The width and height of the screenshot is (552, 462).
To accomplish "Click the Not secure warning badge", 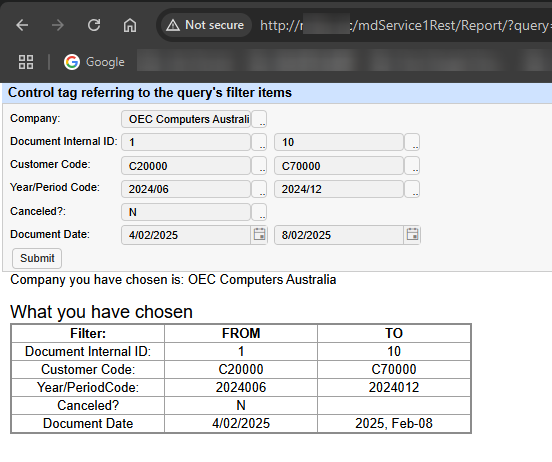I will click(x=206, y=25).
